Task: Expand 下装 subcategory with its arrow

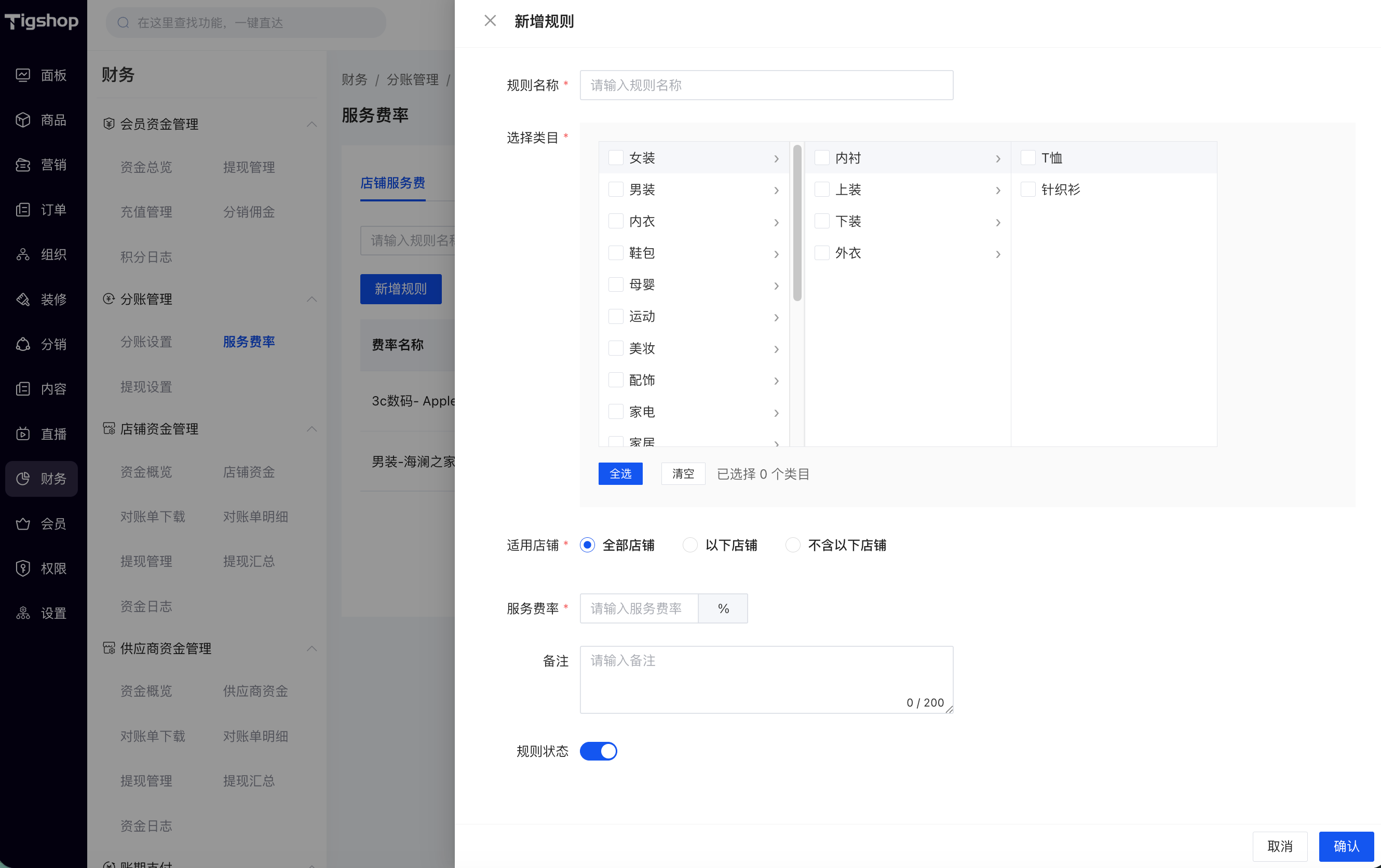Action: click(x=998, y=222)
